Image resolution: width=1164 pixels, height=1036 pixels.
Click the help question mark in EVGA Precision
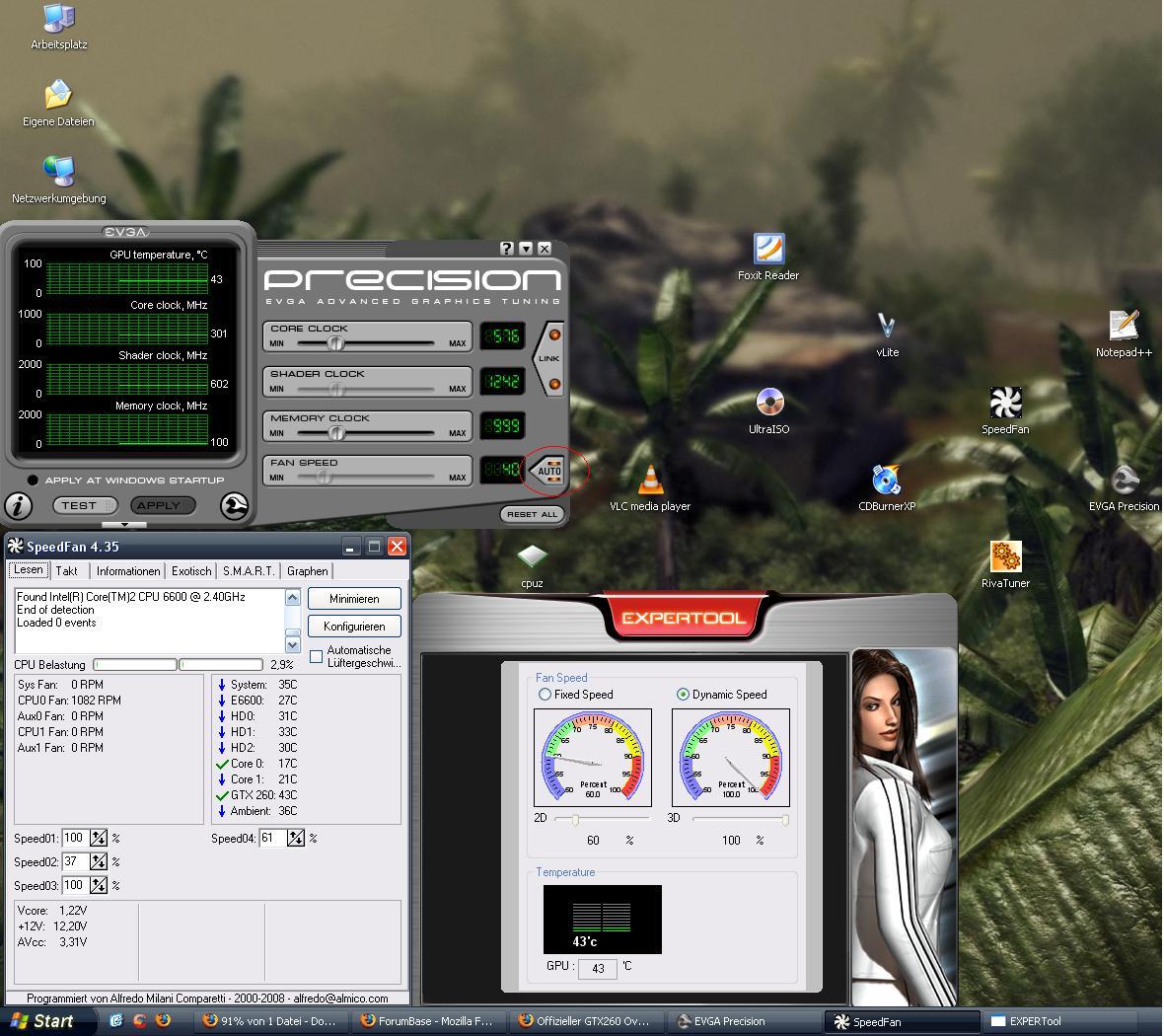tap(507, 248)
